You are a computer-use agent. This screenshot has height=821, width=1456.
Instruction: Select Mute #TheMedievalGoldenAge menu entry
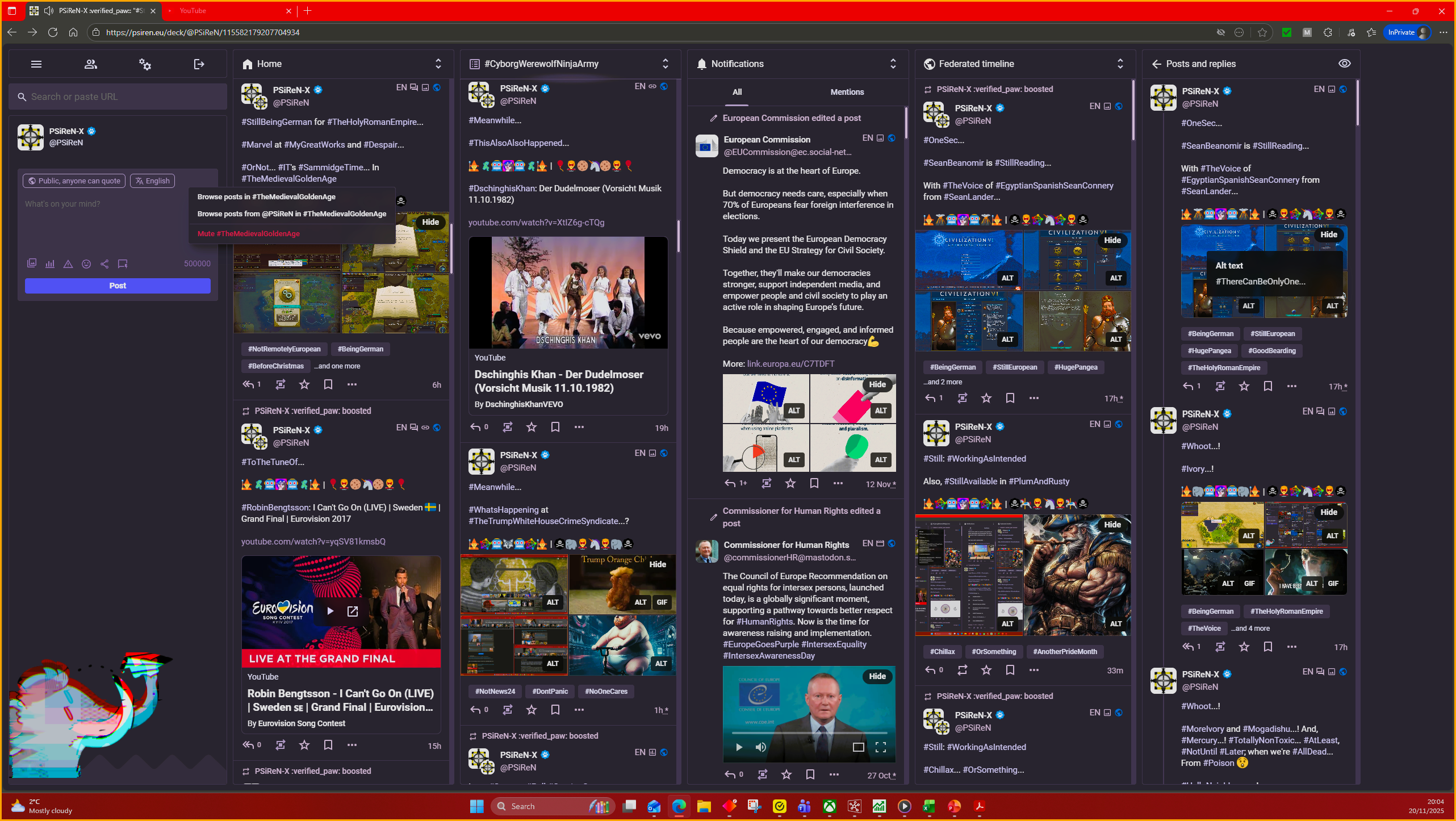pos(248,234)
